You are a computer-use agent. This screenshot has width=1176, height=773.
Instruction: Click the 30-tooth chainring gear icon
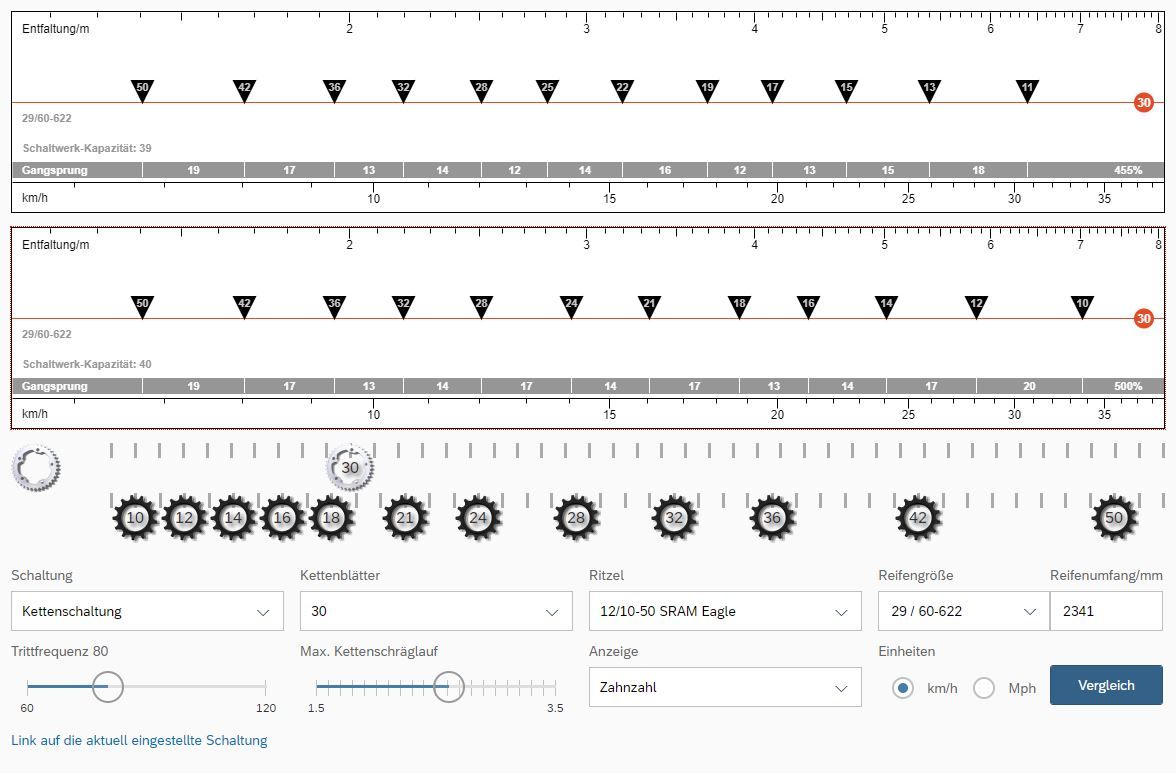point(350,467)
